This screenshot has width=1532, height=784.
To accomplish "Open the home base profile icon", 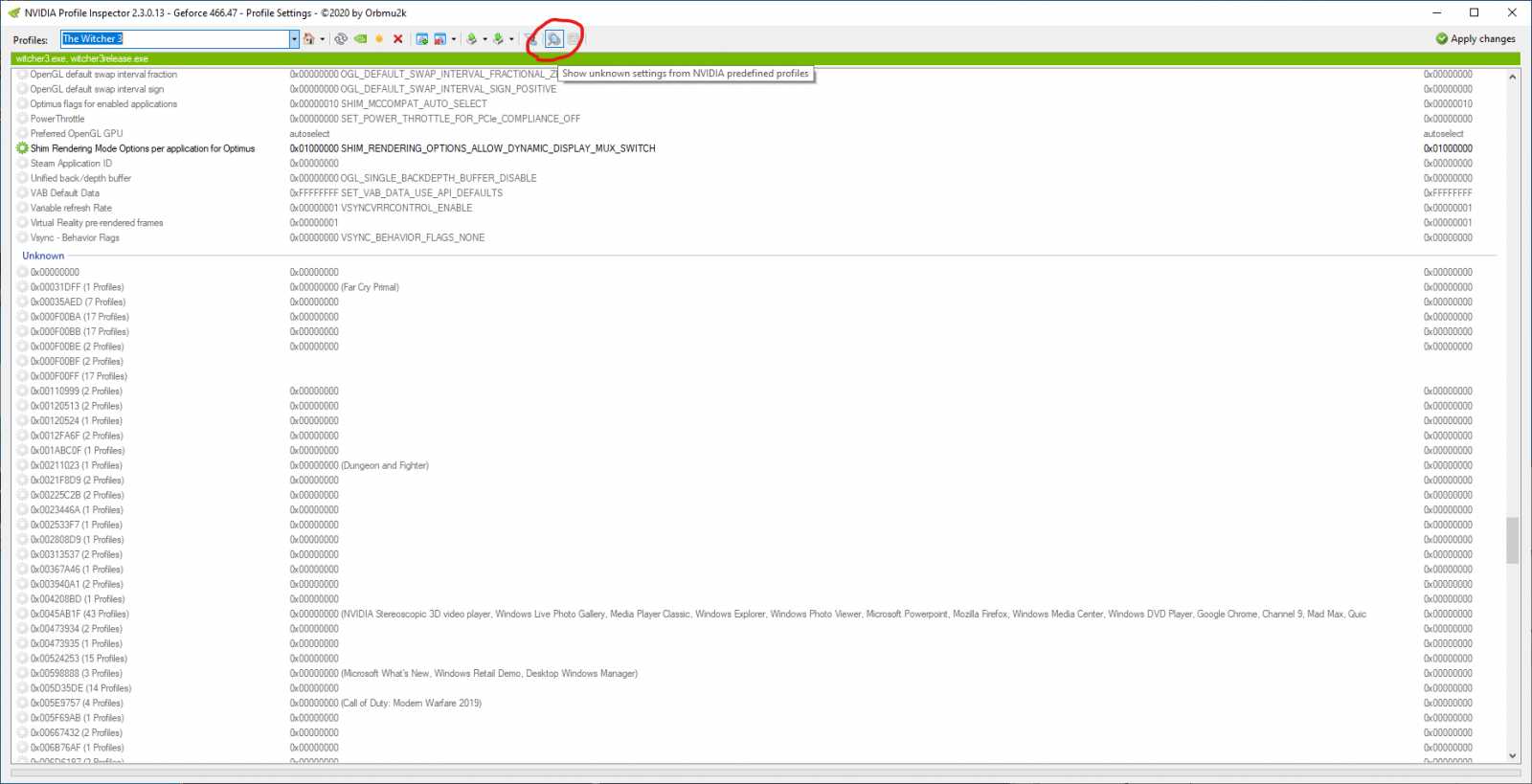I will click(x=308, y=39).
